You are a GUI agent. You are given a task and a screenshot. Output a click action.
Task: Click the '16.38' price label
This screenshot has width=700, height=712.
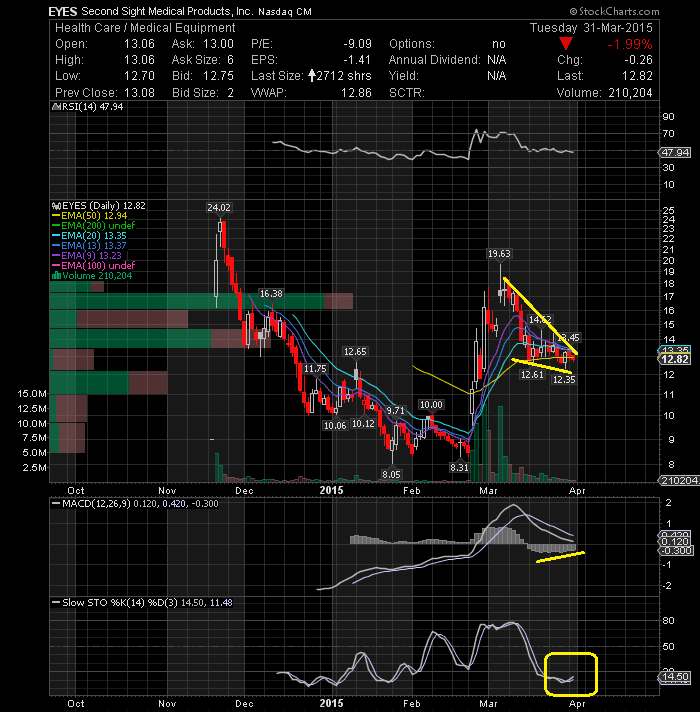click(271, 294)
